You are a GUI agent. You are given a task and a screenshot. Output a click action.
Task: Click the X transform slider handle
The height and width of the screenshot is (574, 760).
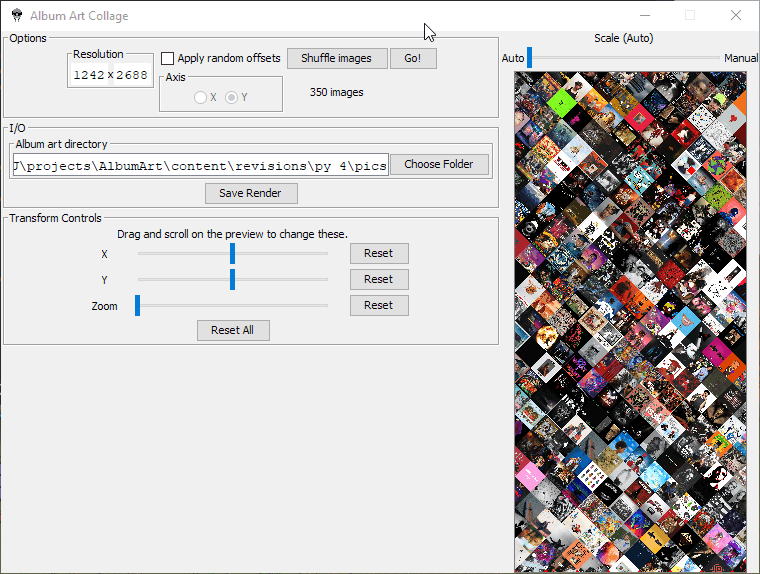(x=233, y=254)
